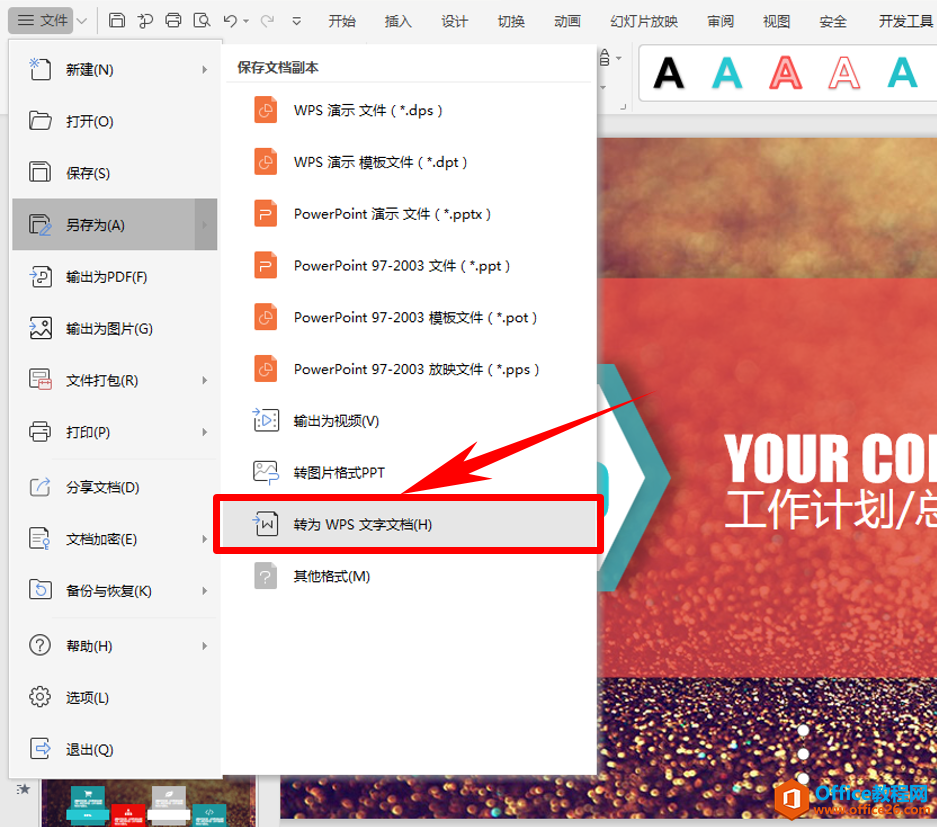Expand the 文档加密(E) submenu arrow
Image resolution: width=937 pixels, height=827 pixels.
click(204, 539)
